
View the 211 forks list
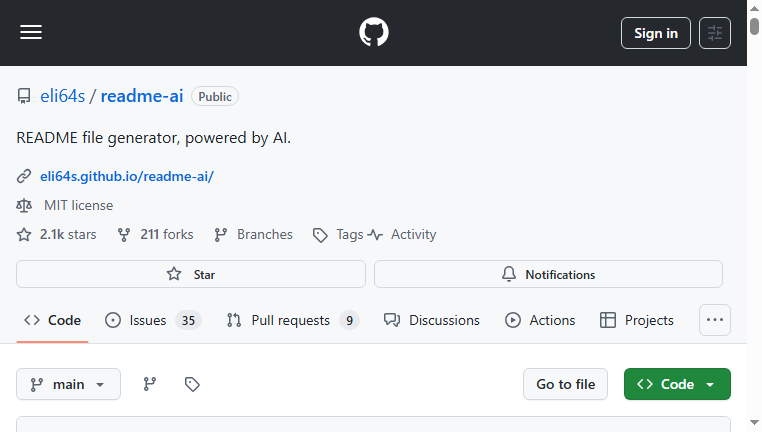[167, 235]
